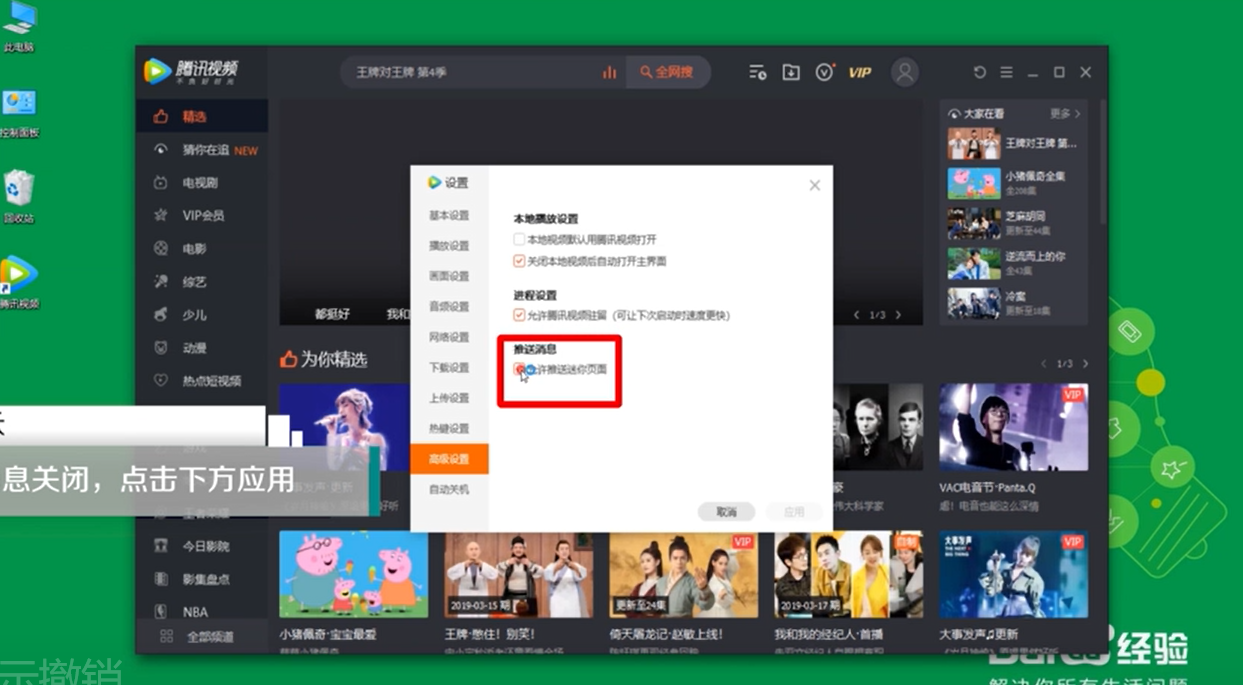Click the play history icon near search bar
Viewport: 1243px width, 685px height.
[756, 72]
